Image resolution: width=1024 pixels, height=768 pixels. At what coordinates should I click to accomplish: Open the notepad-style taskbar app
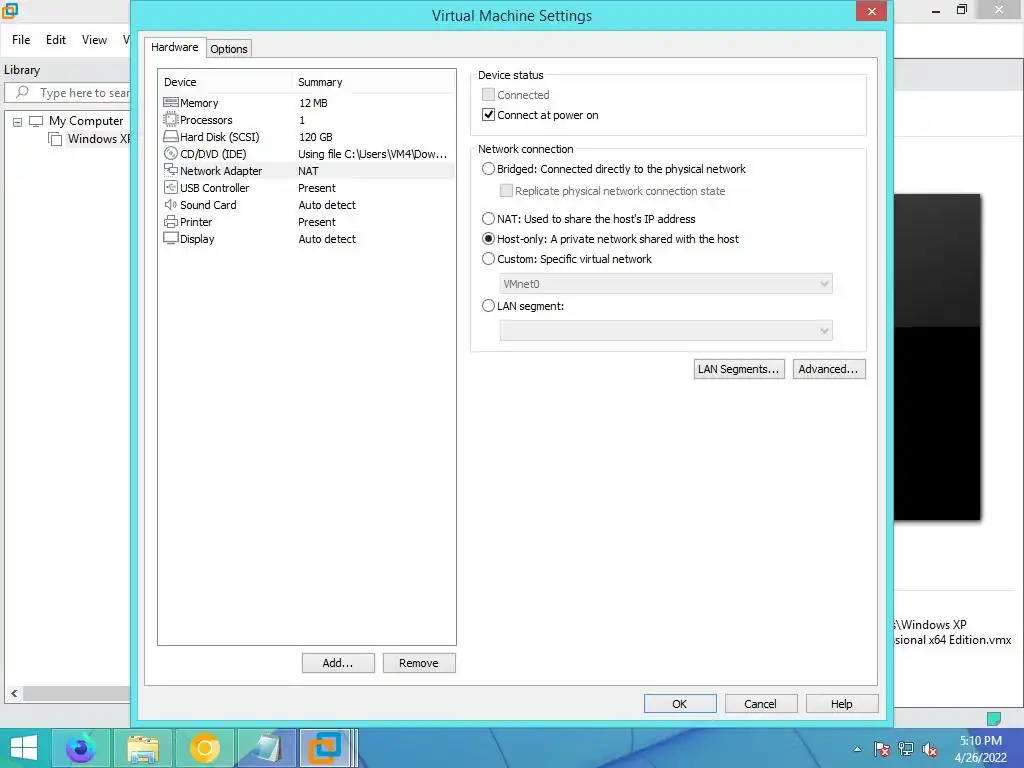[266, 748]
